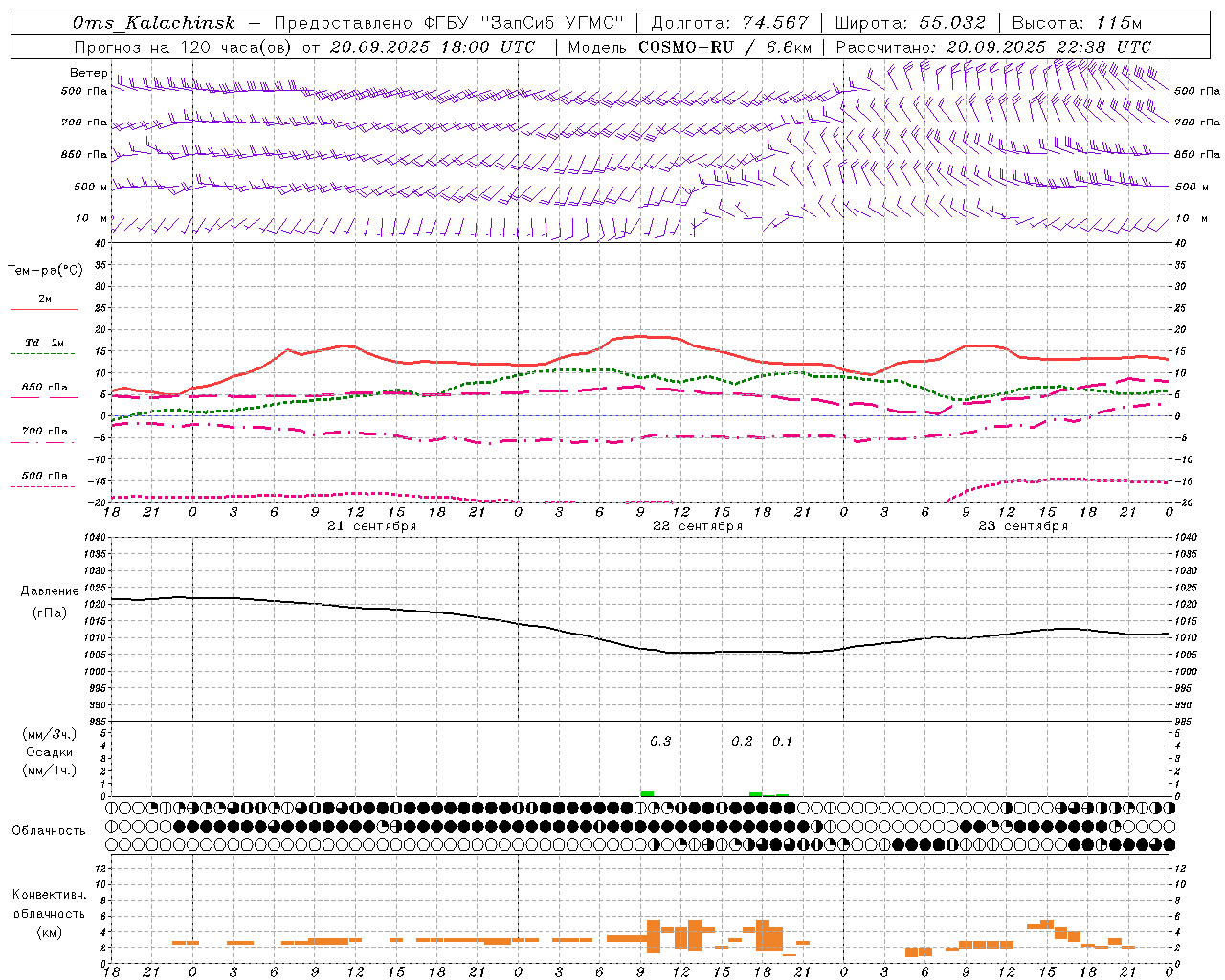
Task: Click the 23 сентября date label
Action: pyautogui.click(x=1023, y=526)
